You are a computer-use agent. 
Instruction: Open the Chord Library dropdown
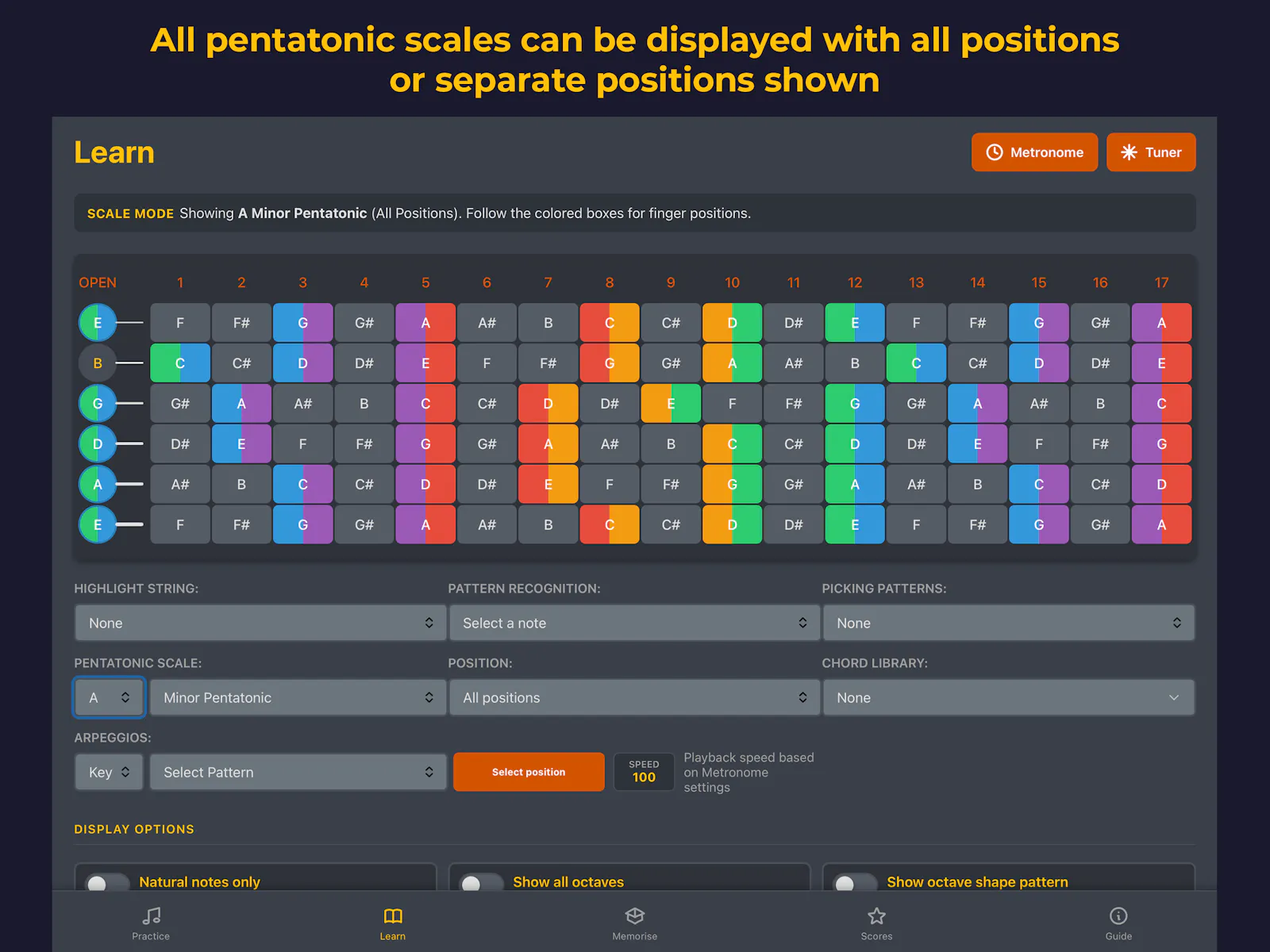1008,697
